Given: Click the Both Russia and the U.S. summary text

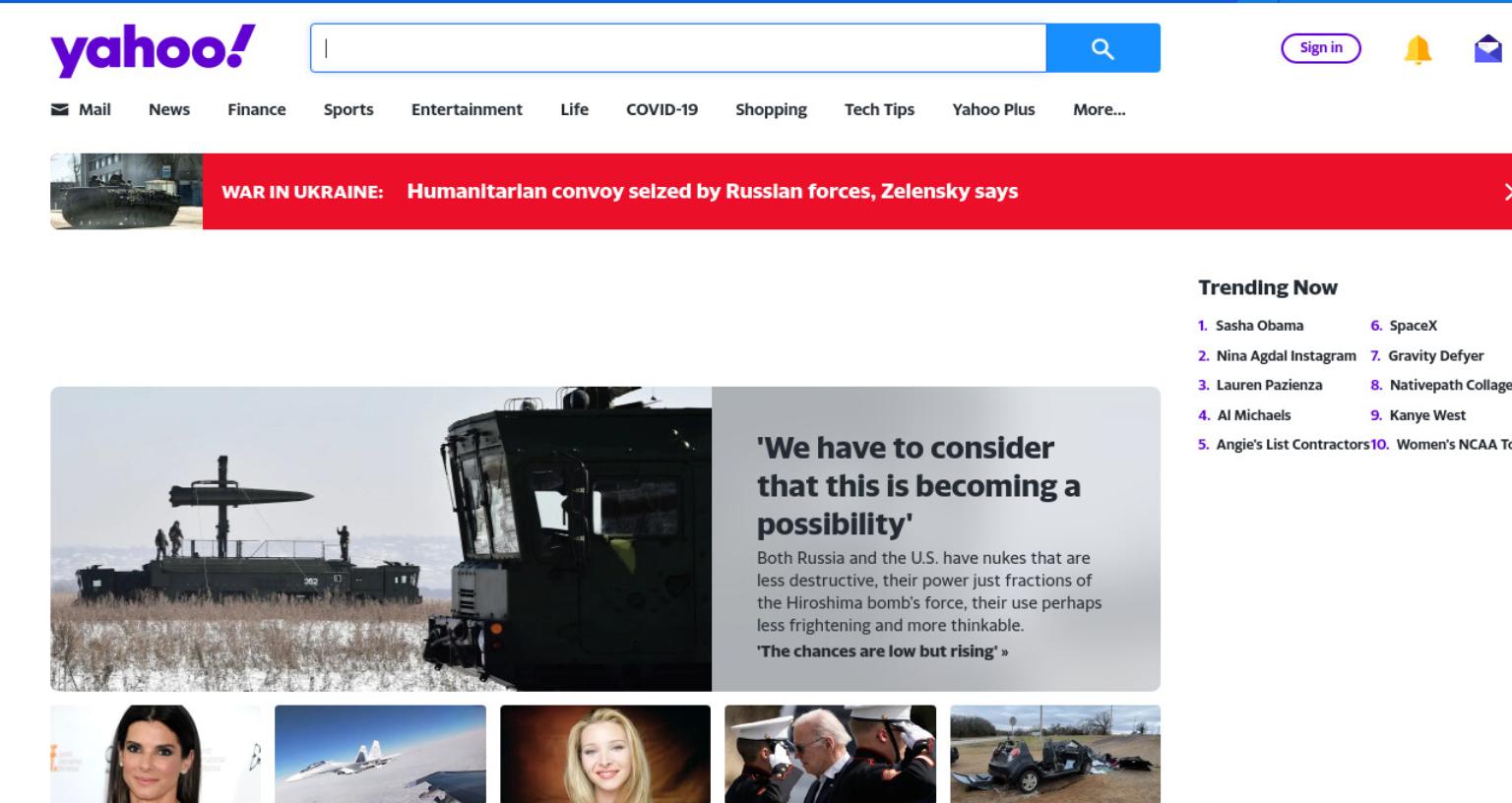Looking at the screenshot, I should [928, 591].
